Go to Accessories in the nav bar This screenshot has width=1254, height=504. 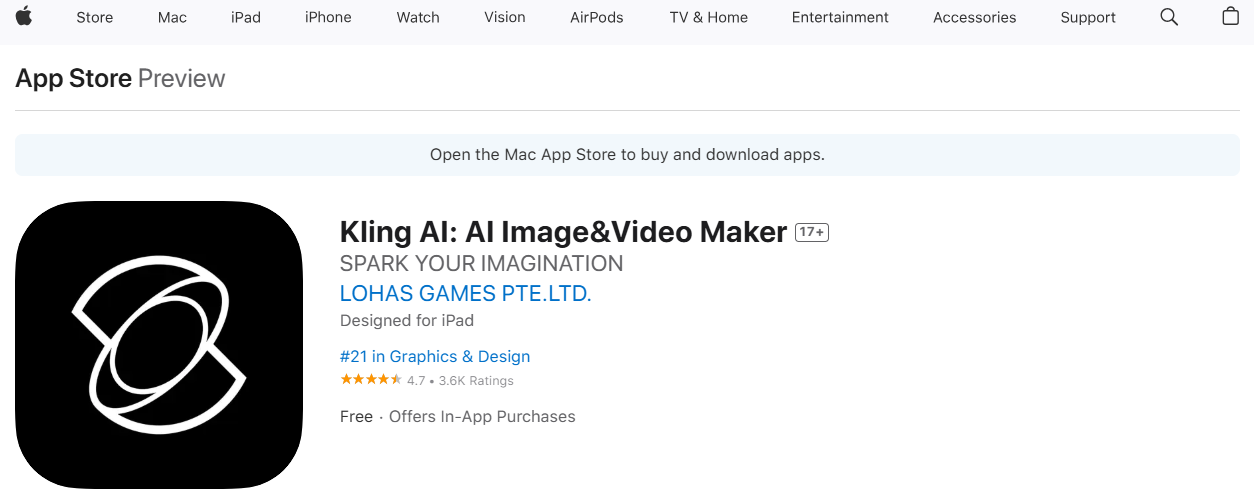[975, 17]
